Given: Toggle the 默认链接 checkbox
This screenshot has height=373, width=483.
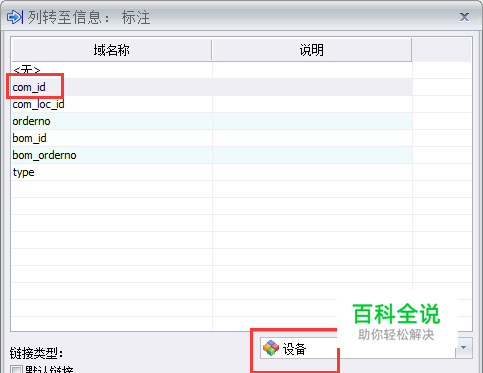Looking at the screenshot, I should point(16,370).
